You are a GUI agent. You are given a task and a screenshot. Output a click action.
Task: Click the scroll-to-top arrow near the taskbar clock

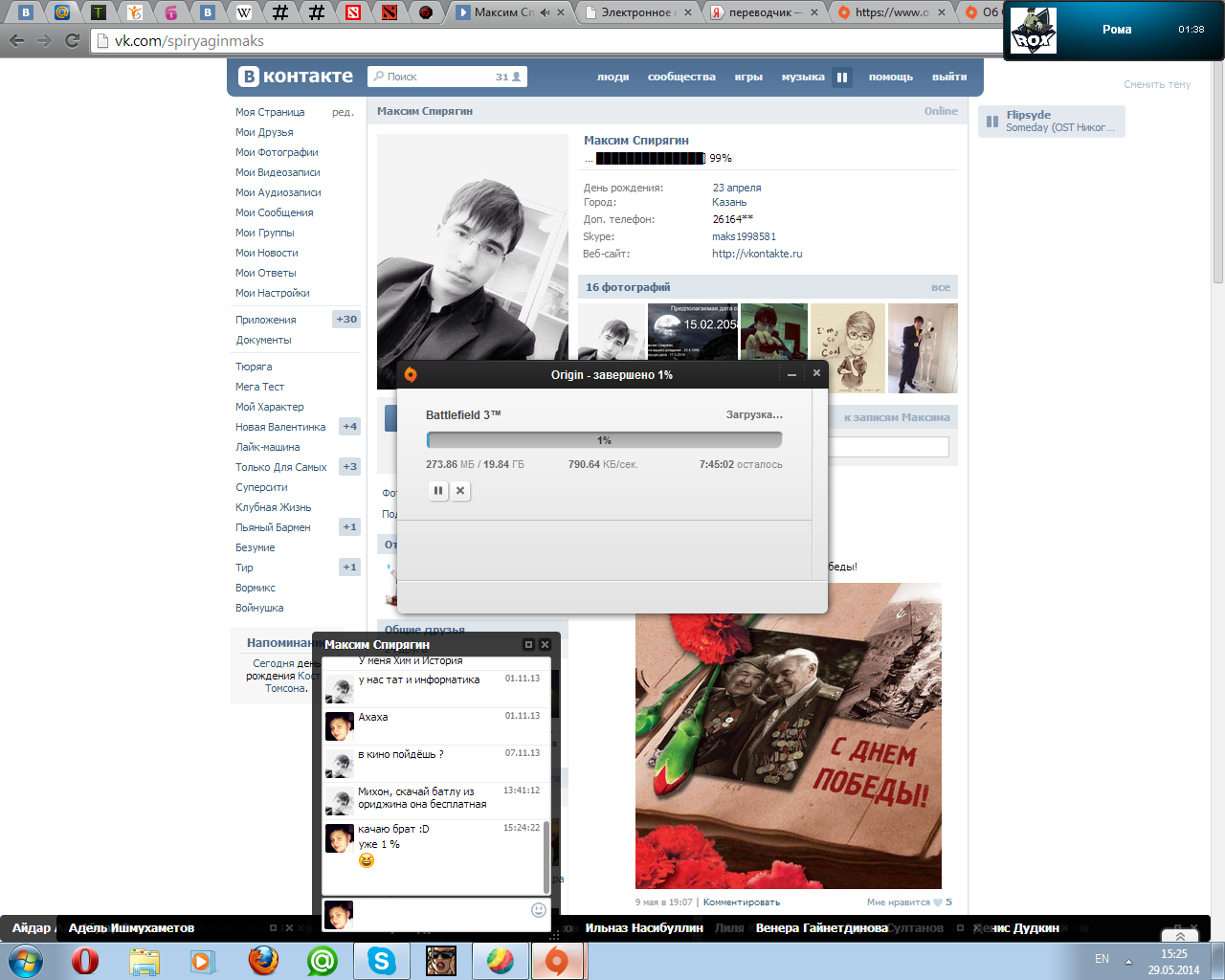[x=1180, y=936]
